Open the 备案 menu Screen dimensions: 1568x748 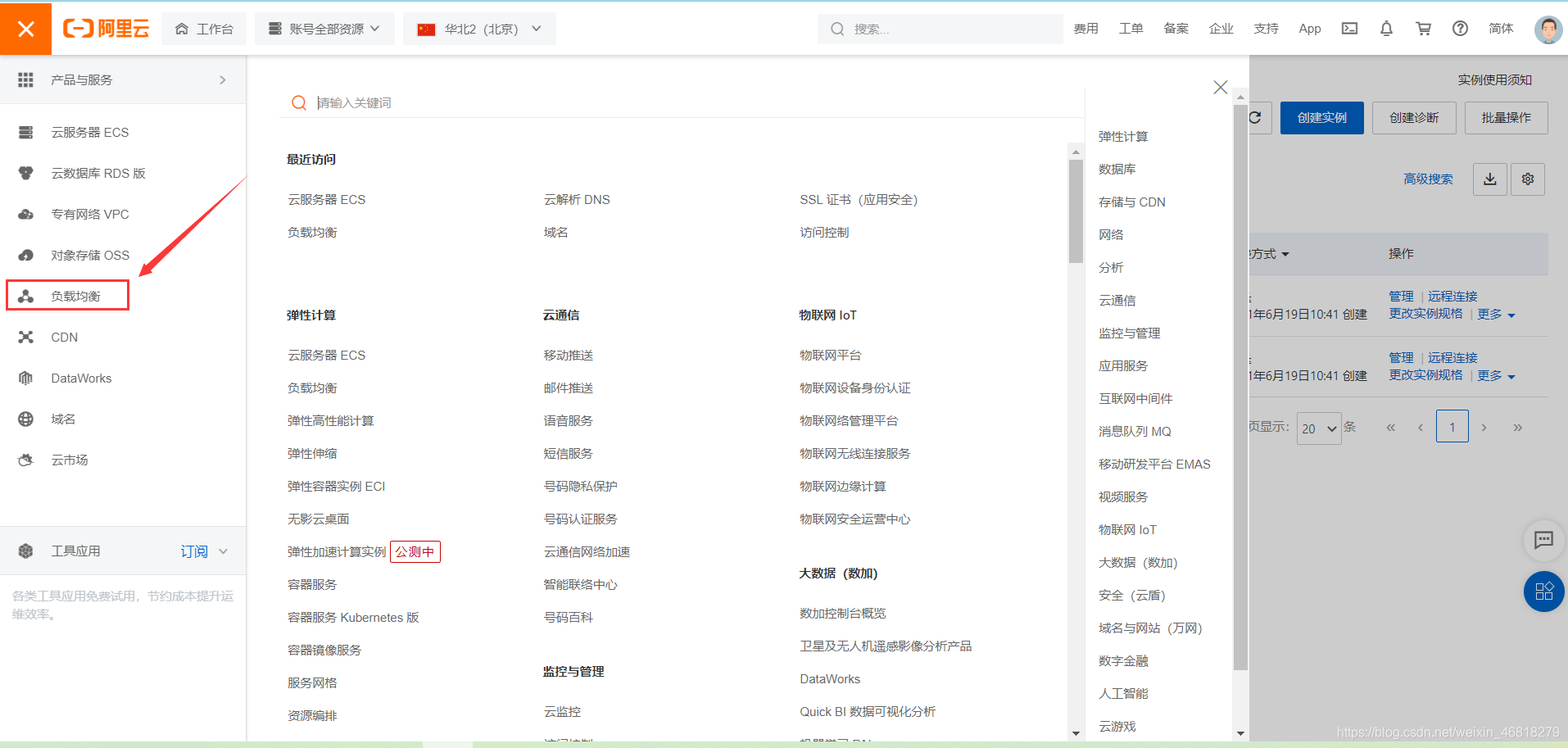click(x=1176, y=29)
